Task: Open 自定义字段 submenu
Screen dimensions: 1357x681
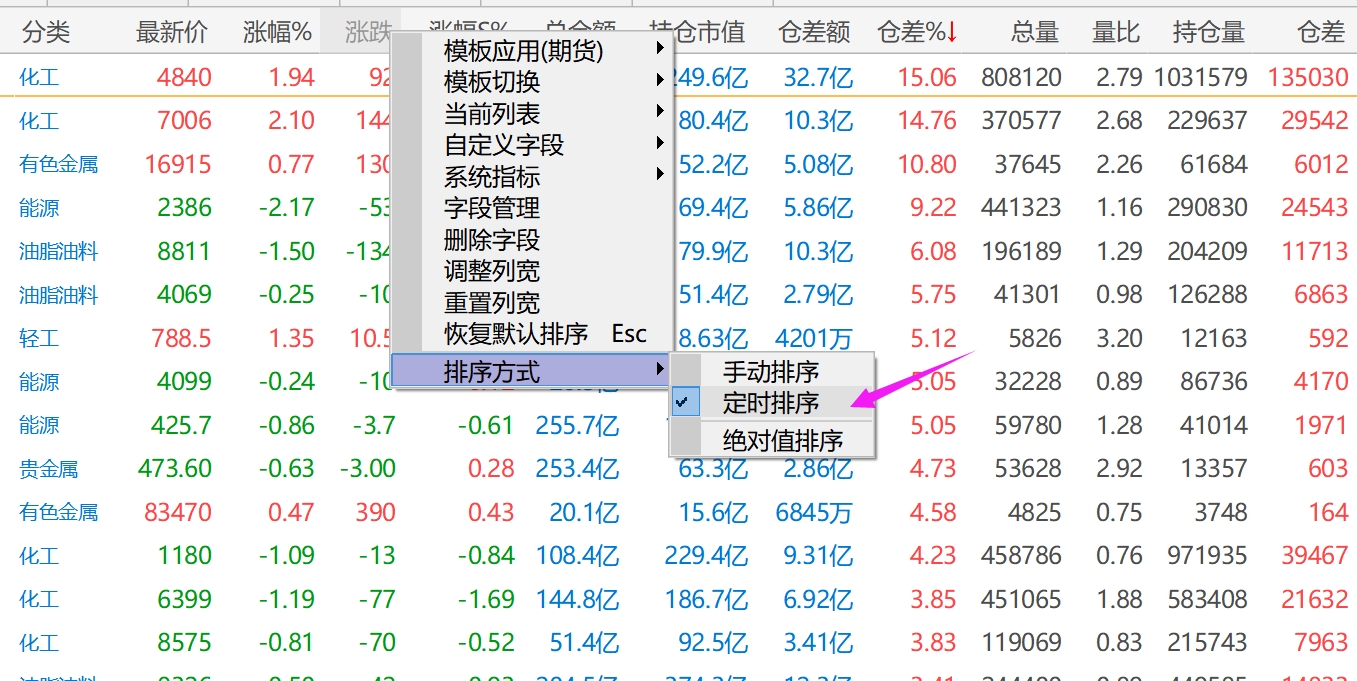Action: coord(503,146)
